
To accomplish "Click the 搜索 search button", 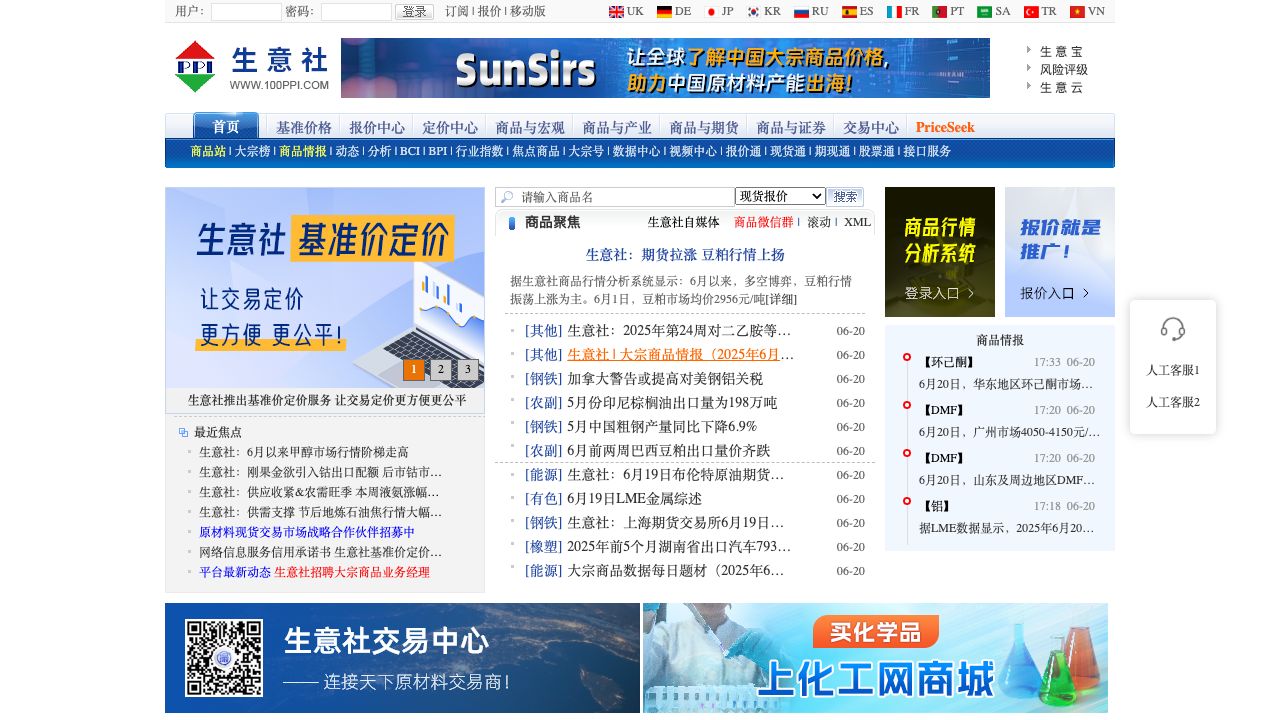I will coord(845,197).
